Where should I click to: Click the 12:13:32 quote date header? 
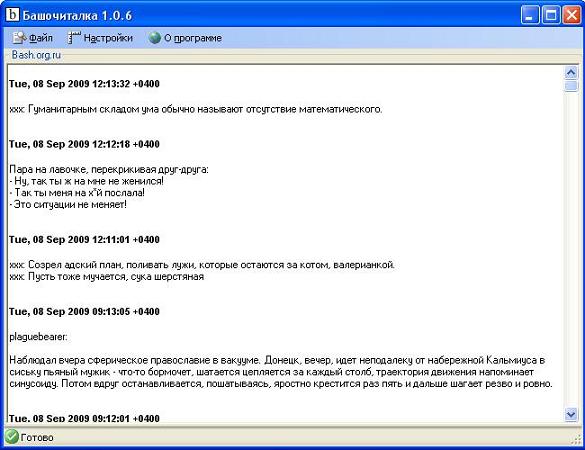[x=84, y=84]
